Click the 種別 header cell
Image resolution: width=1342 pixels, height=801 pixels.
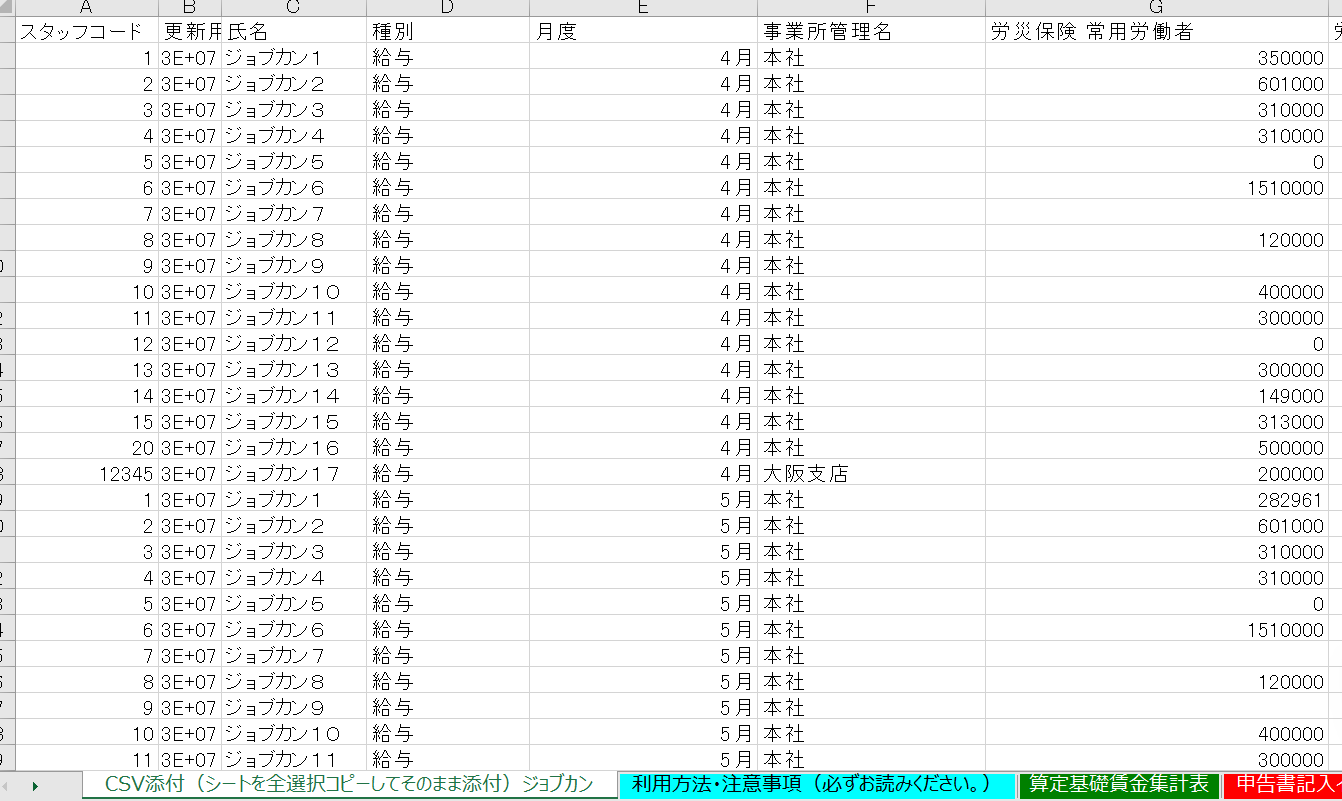[x=448, y=31]
